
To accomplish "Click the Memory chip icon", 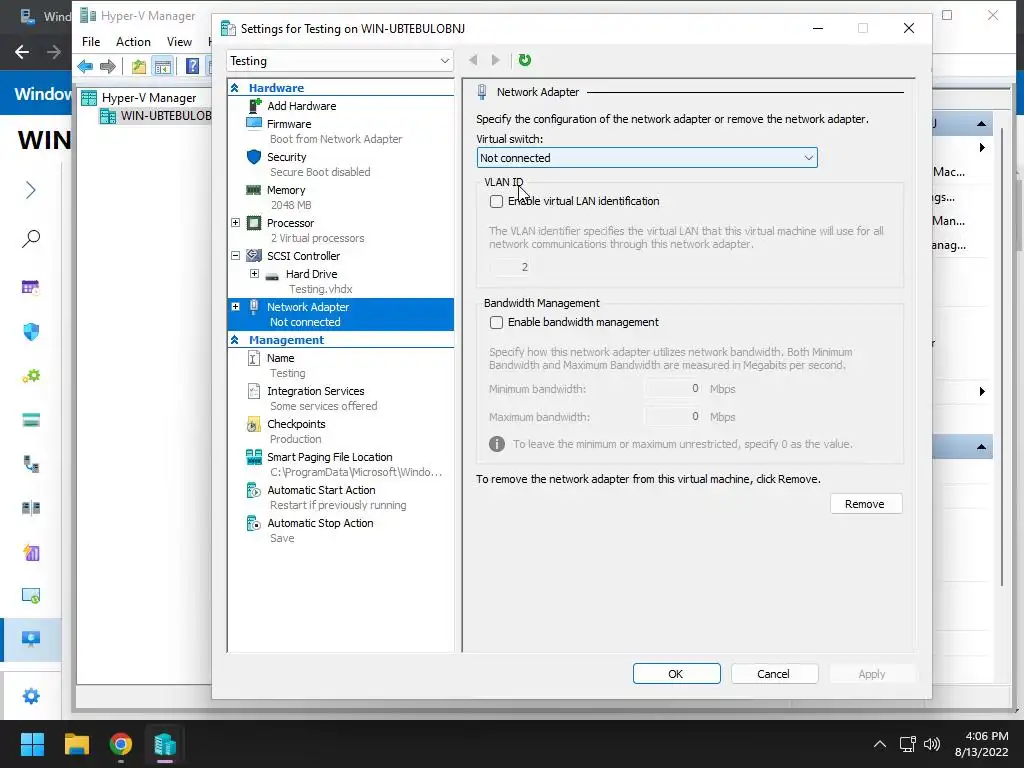I will click(253, 189).
